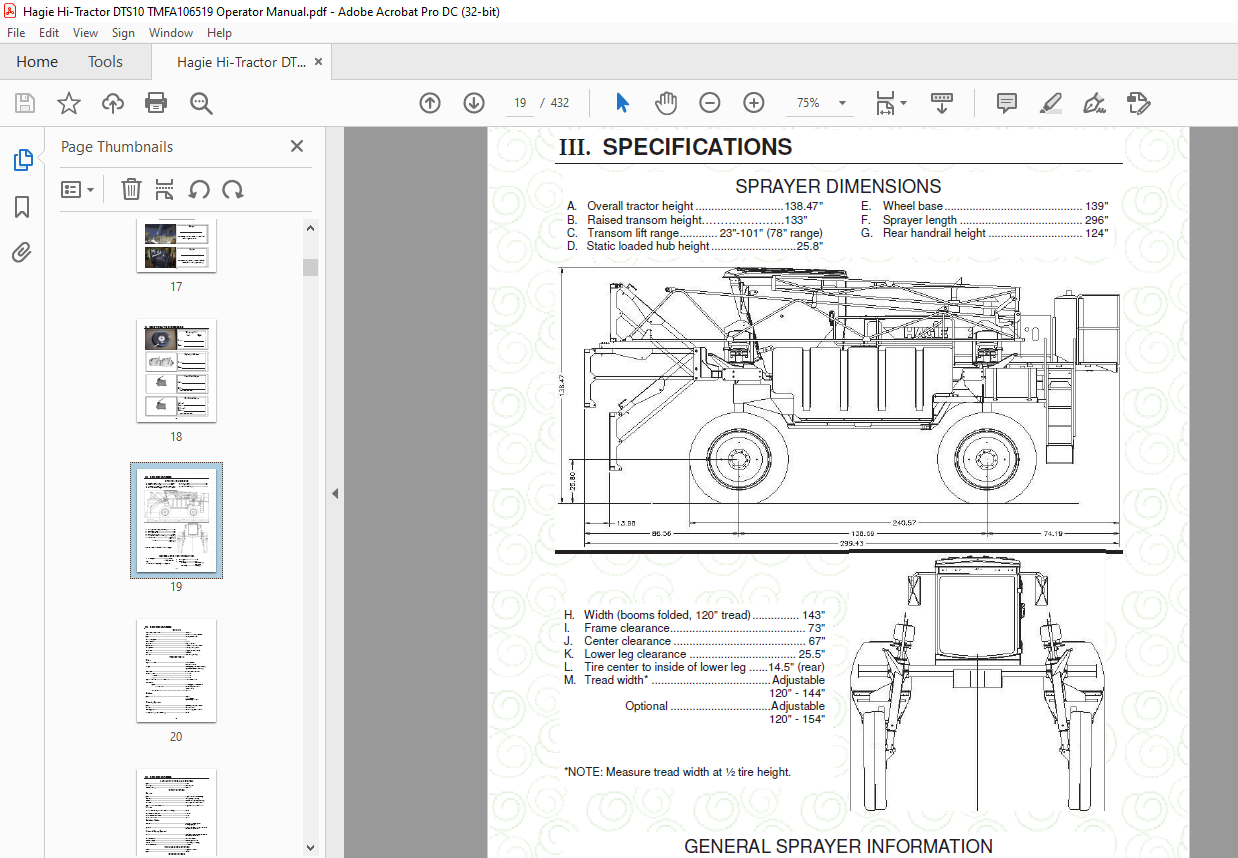Rotate page counterclockwise
The image size is (1238, 858).
(199, 190)
